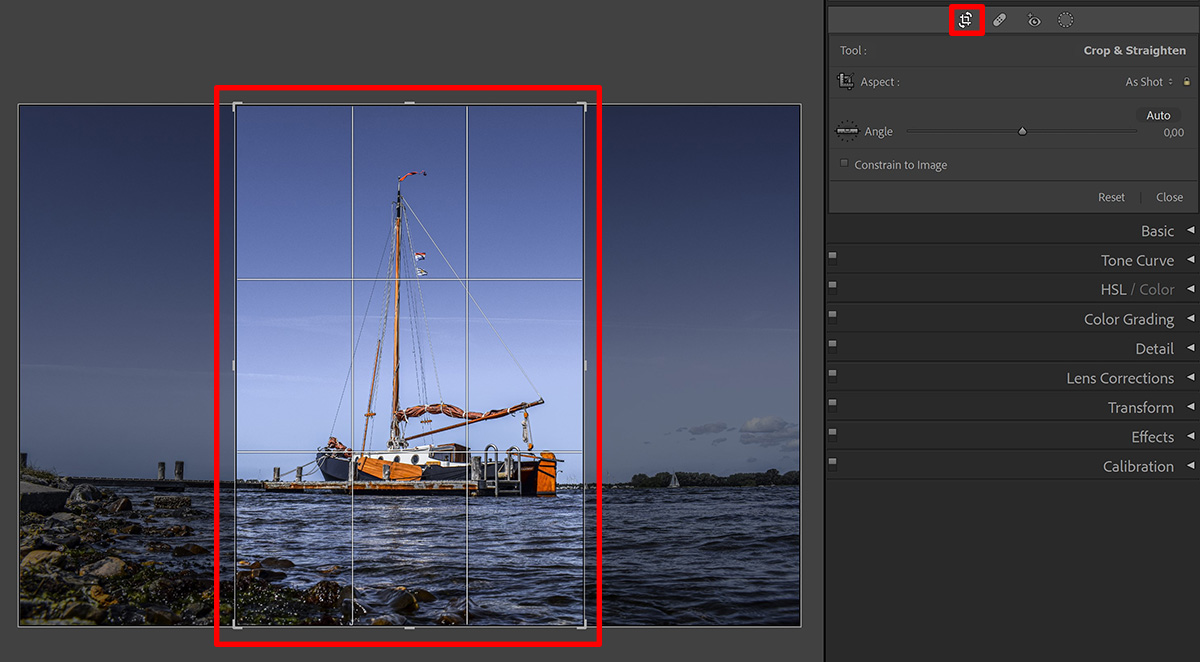This screenshot has width=1200, height=662.
Task: Expand the Basic panel
Action: (1157, 230)
